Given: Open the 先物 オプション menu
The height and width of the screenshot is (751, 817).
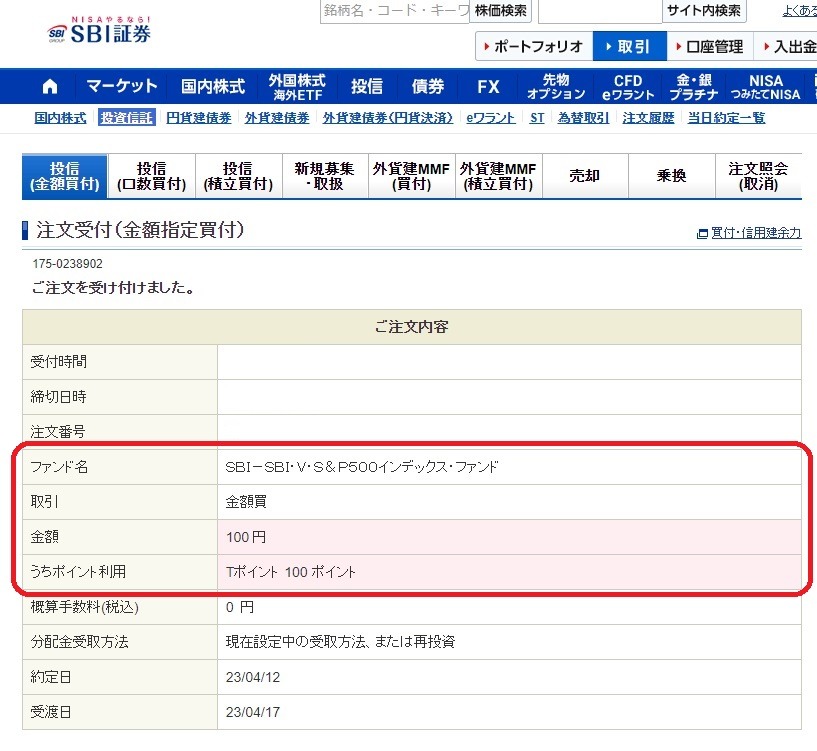Looking at the screenshot, I should [x=556, y=87].
